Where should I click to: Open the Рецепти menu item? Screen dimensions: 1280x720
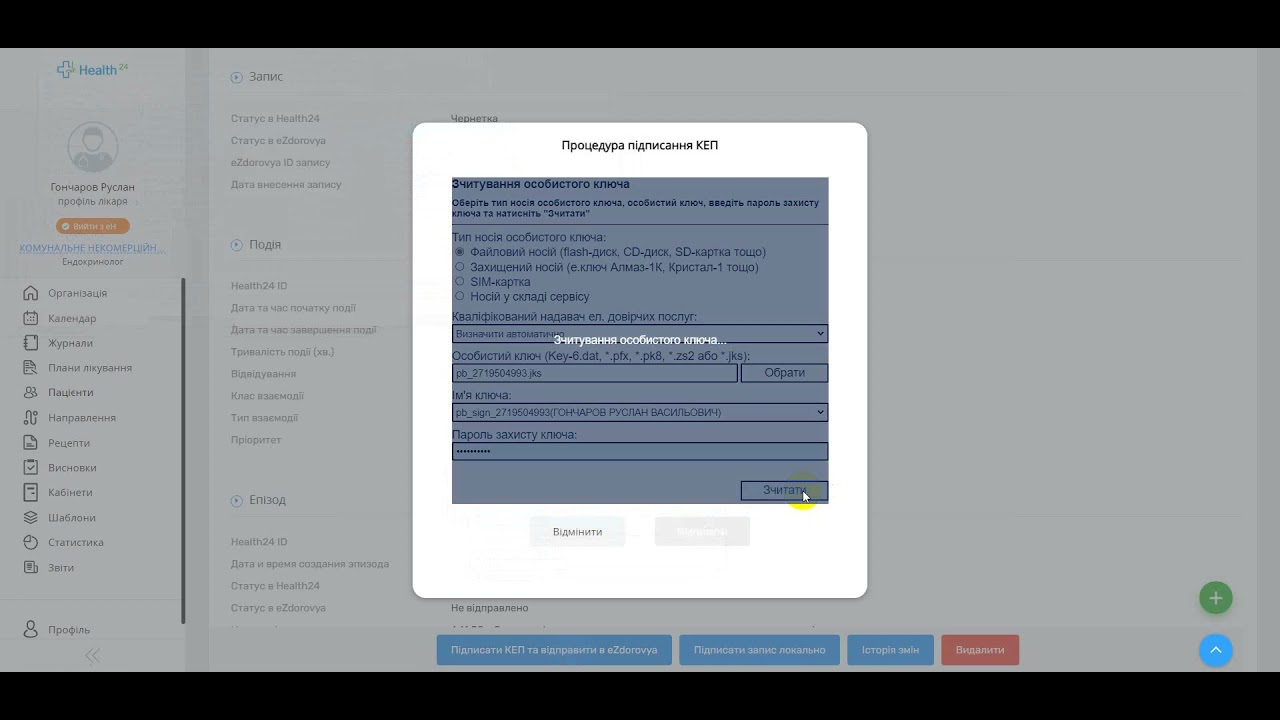(x=69, y=443)
